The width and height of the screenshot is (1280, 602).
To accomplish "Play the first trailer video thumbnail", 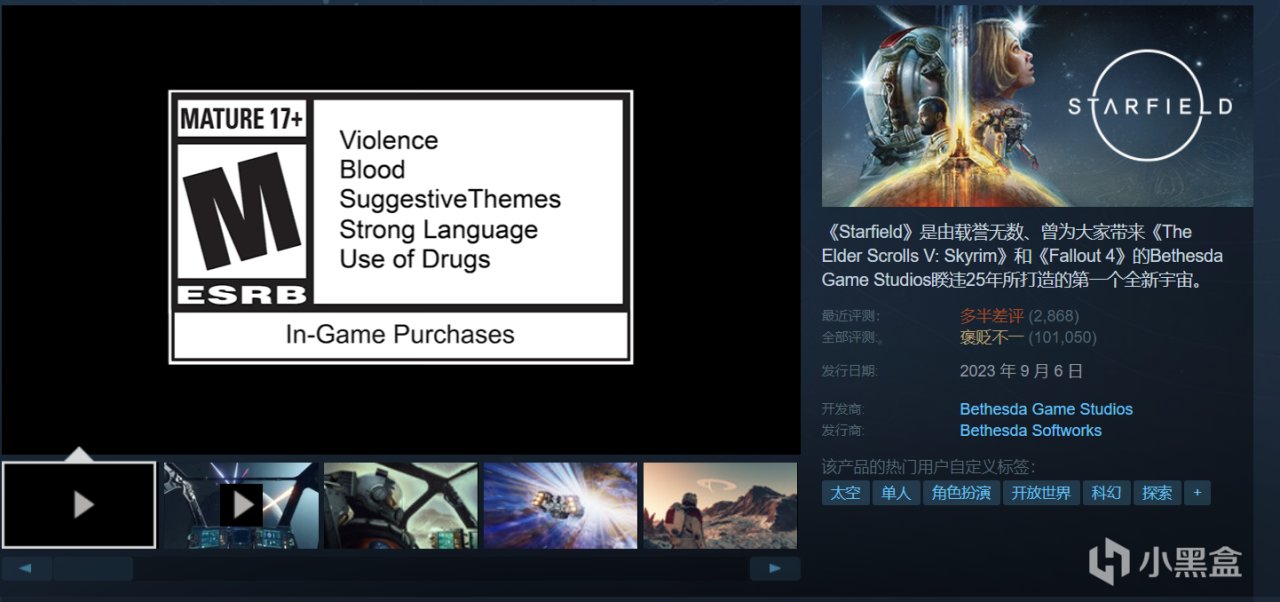I will coord(79,505).
